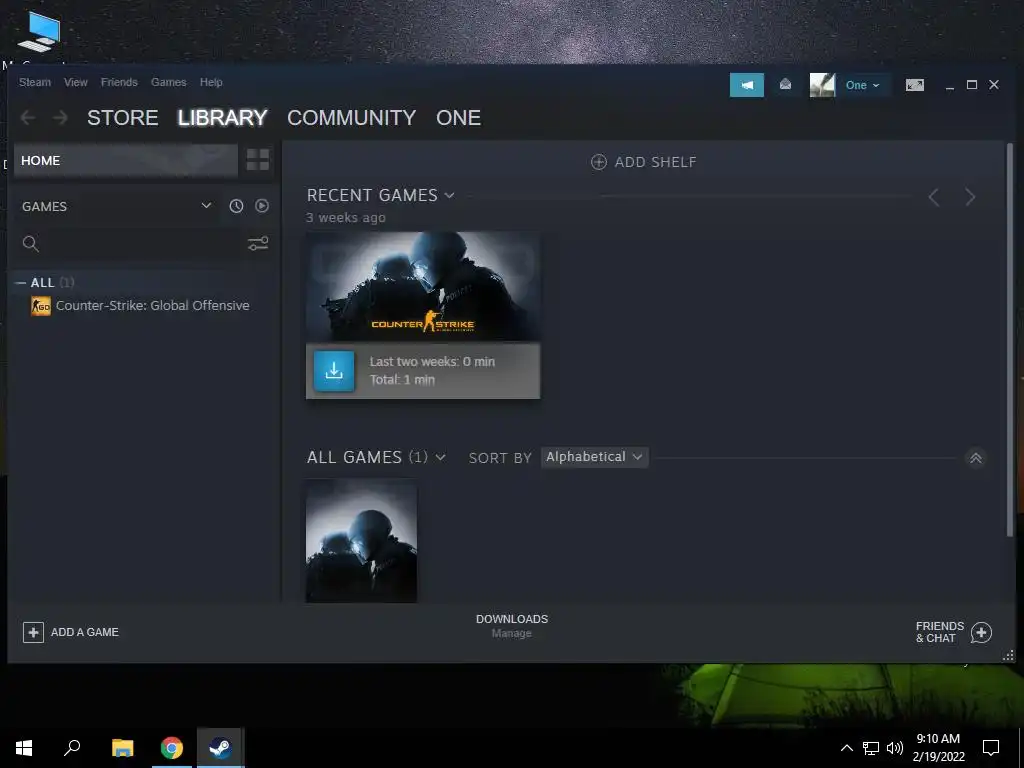Image resolution: width=1024 pixels, height=768 pixels.
Task: Click the Counter-Strike GO sidebar icon
Action: [x=40, y=306]
